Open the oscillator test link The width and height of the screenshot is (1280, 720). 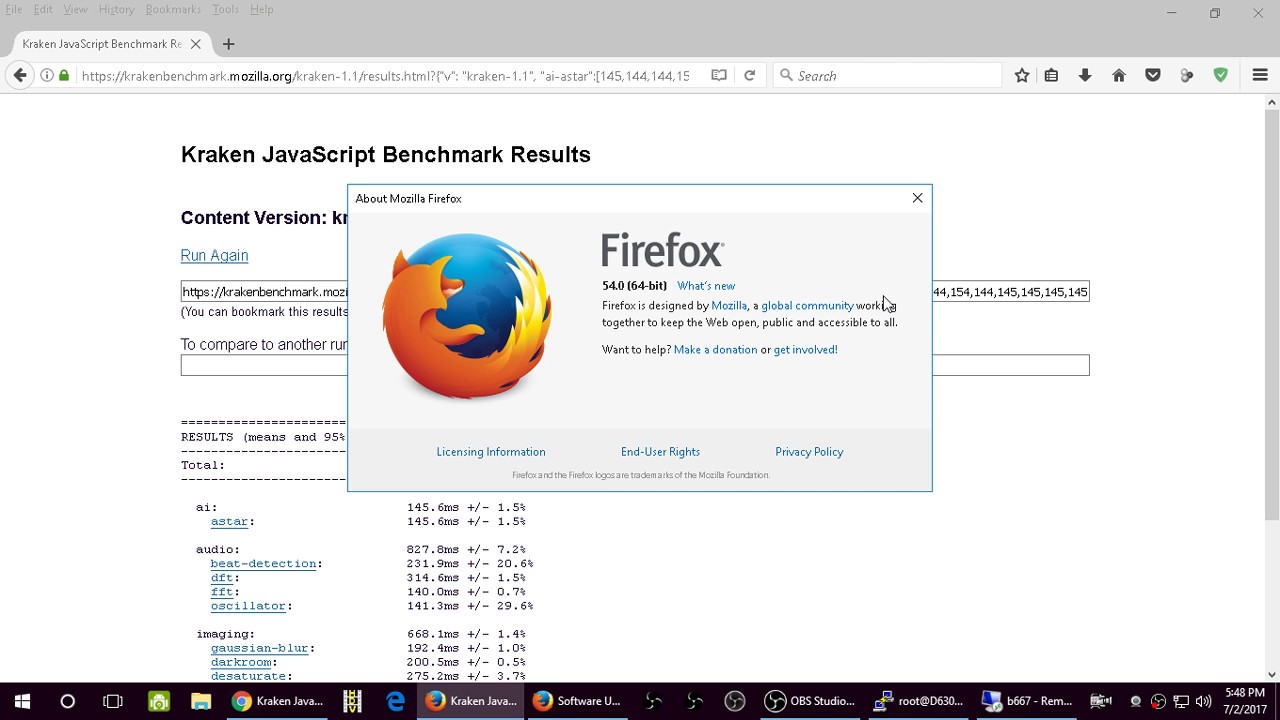point(248,606)
